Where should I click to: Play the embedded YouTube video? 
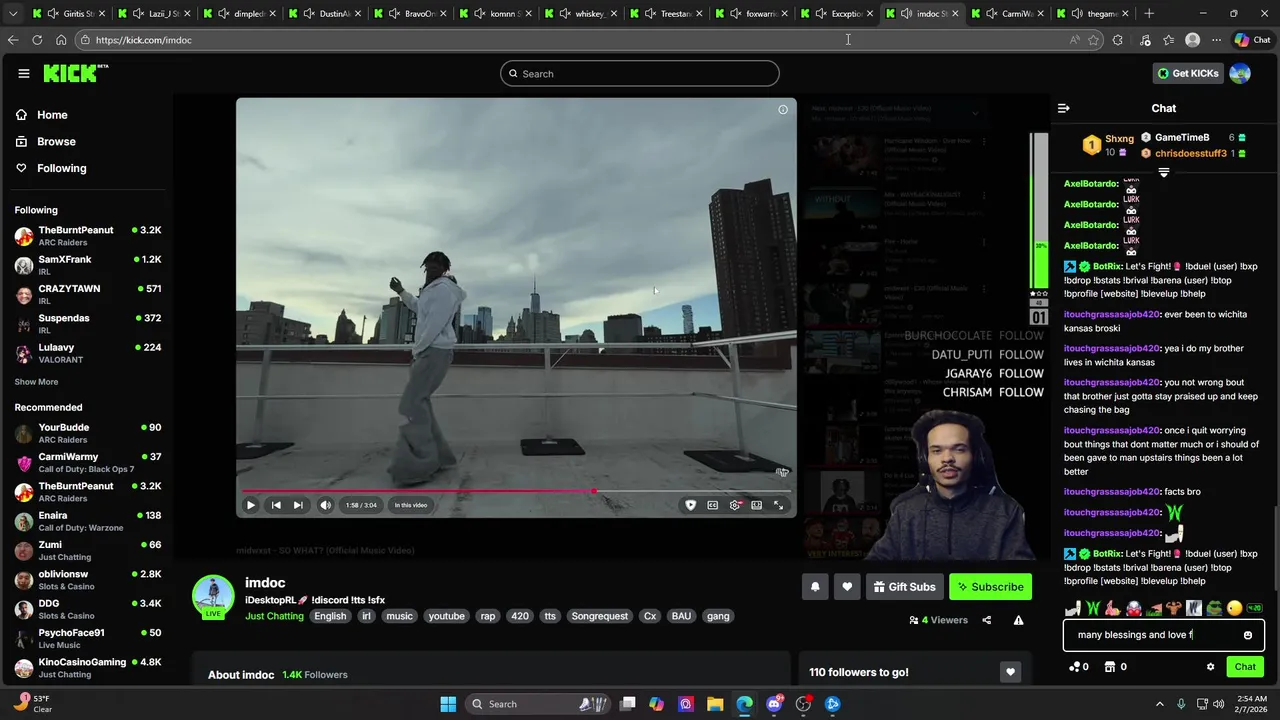point(250,505)
